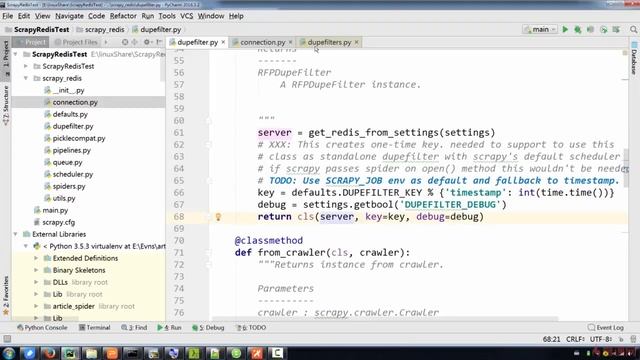Open the Database tool window
The image size is (640, 360).
point(634,58)
